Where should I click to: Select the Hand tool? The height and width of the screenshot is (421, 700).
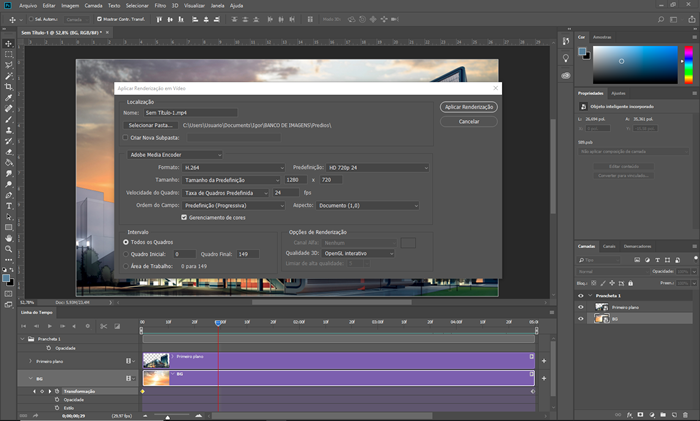(x=8, y=238)
